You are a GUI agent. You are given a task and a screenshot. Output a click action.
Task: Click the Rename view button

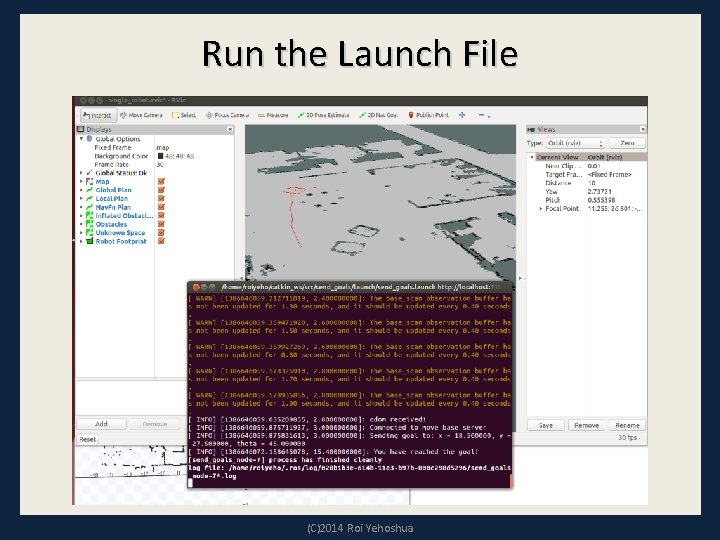click(627, 425)
